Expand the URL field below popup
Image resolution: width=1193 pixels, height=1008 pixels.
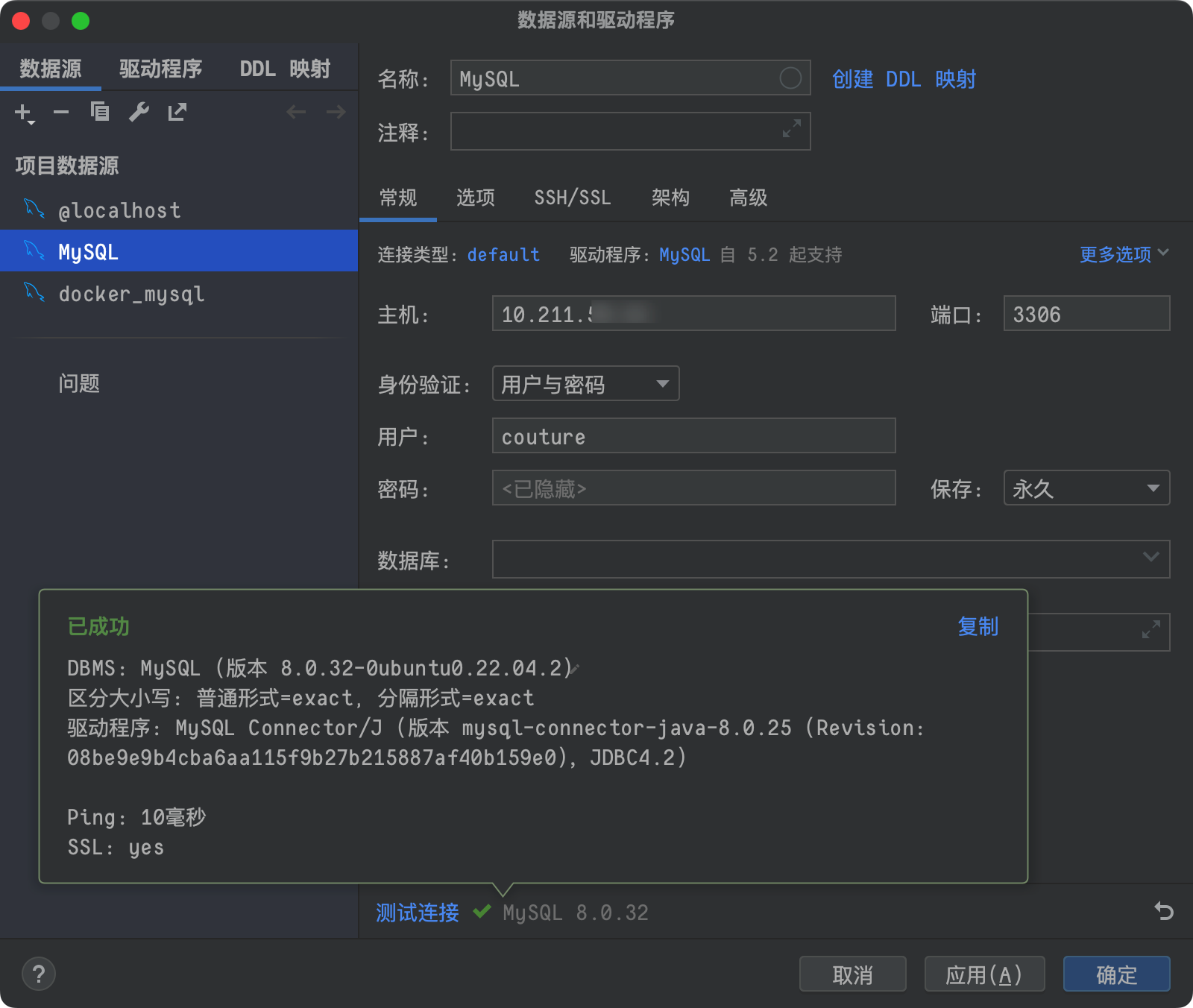pos(1151,630)
